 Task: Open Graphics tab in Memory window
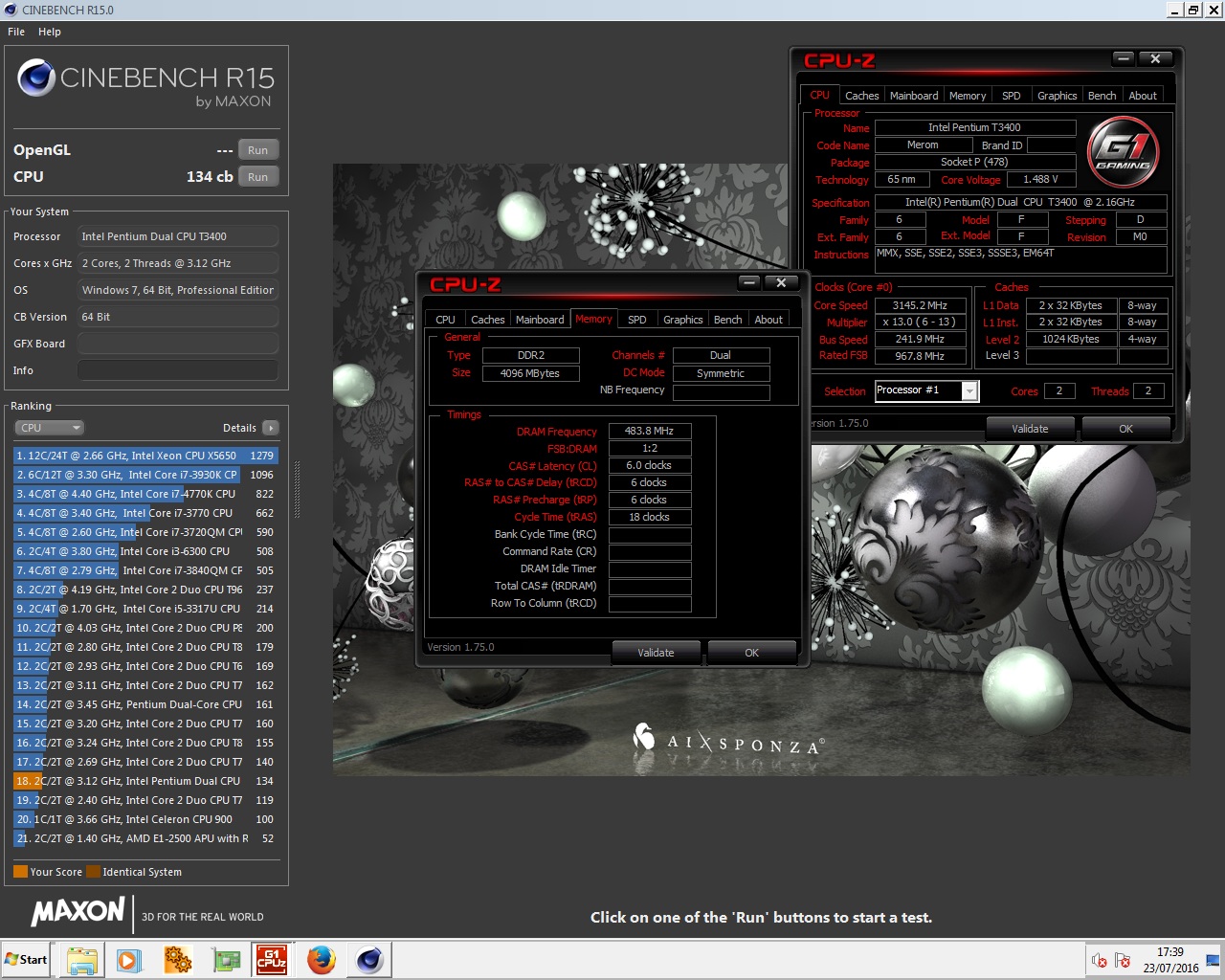(x=683, y=320)
